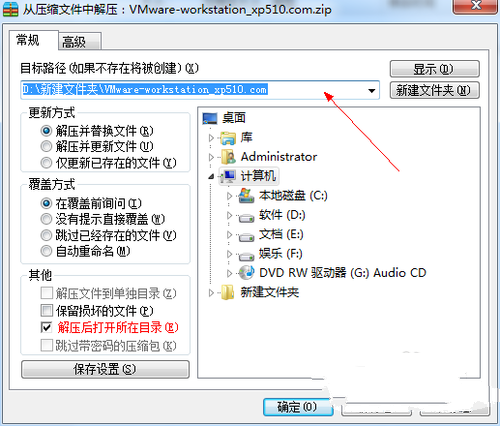Image resolution: width=500 pixels, height=426 pixels.
Task: Select the 库 libraries folder icon
Action: 228,138
